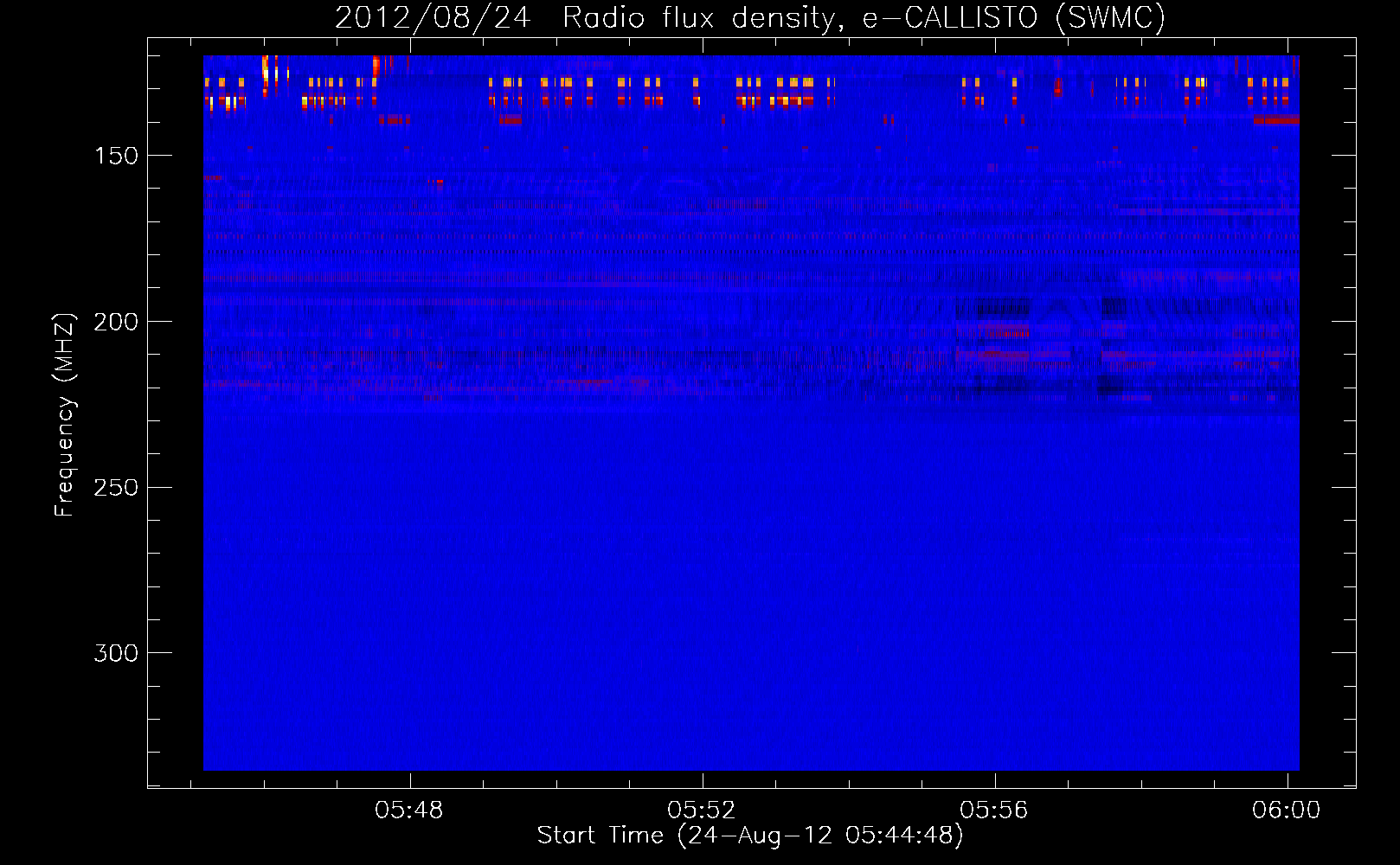Click the '05:52' time tick label
The width and height of the screenshot is (1400, 865).
702,810
